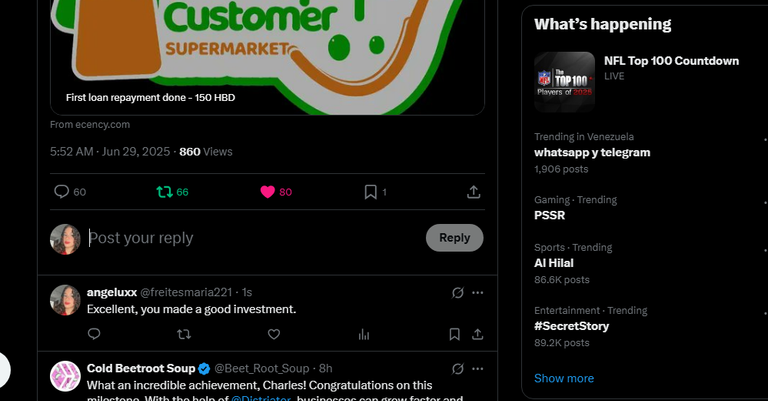Open more options on Cold Beetroot Soup reply
Viewport: 768px width, 401px height.
pyautogui.click(x=478, y=369)
